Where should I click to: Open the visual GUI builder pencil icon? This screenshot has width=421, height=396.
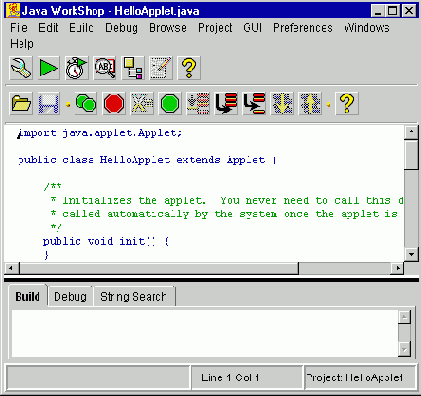click(x=161, y=68)
